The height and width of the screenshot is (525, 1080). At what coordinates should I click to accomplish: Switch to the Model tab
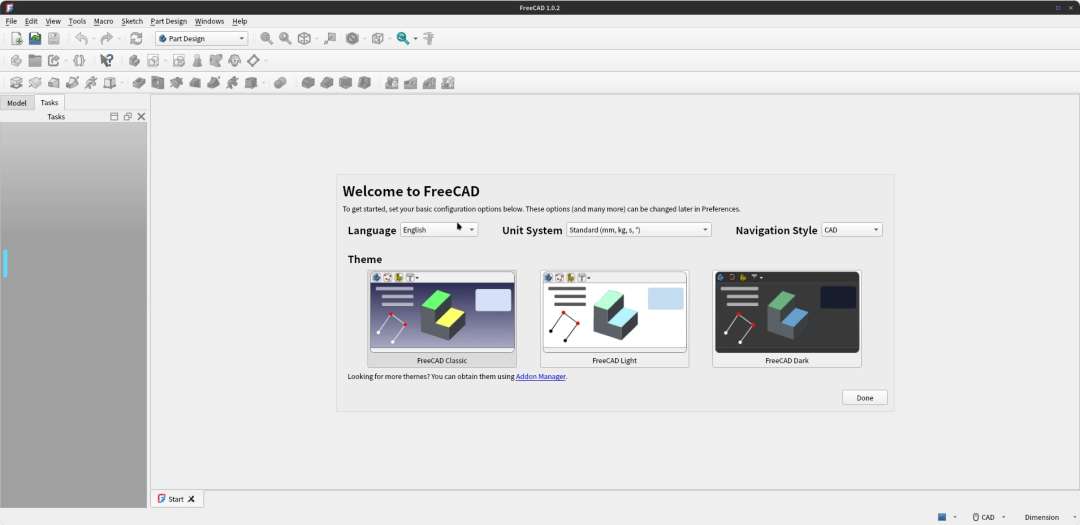click(x=17, y=103)
